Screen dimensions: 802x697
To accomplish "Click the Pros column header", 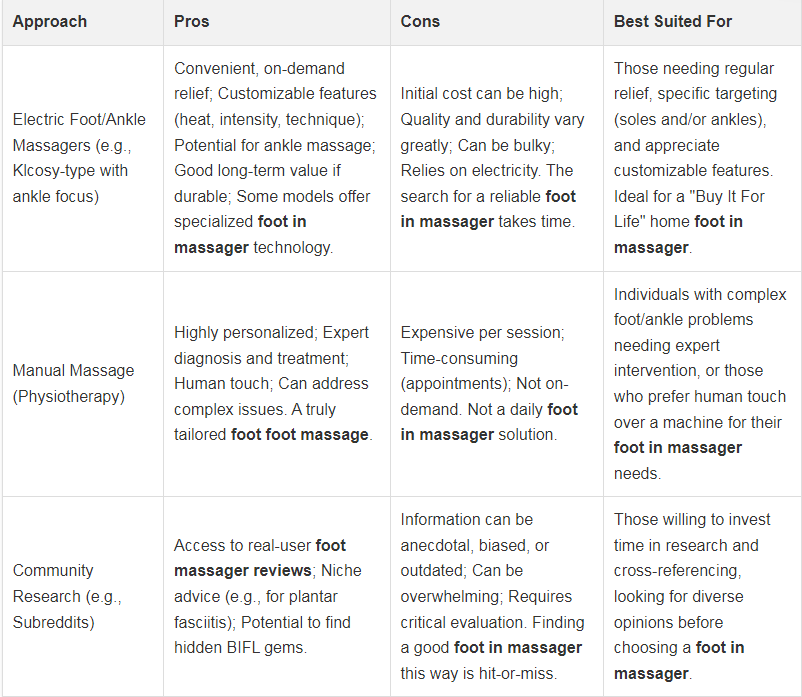I will 191,21.
